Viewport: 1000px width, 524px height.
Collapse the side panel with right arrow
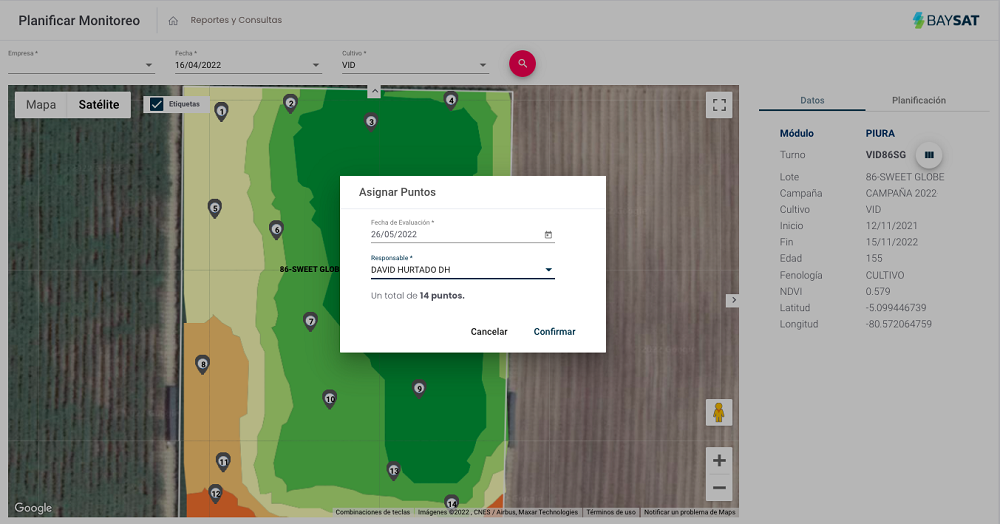pyautogui.click(x=732, y=300)
